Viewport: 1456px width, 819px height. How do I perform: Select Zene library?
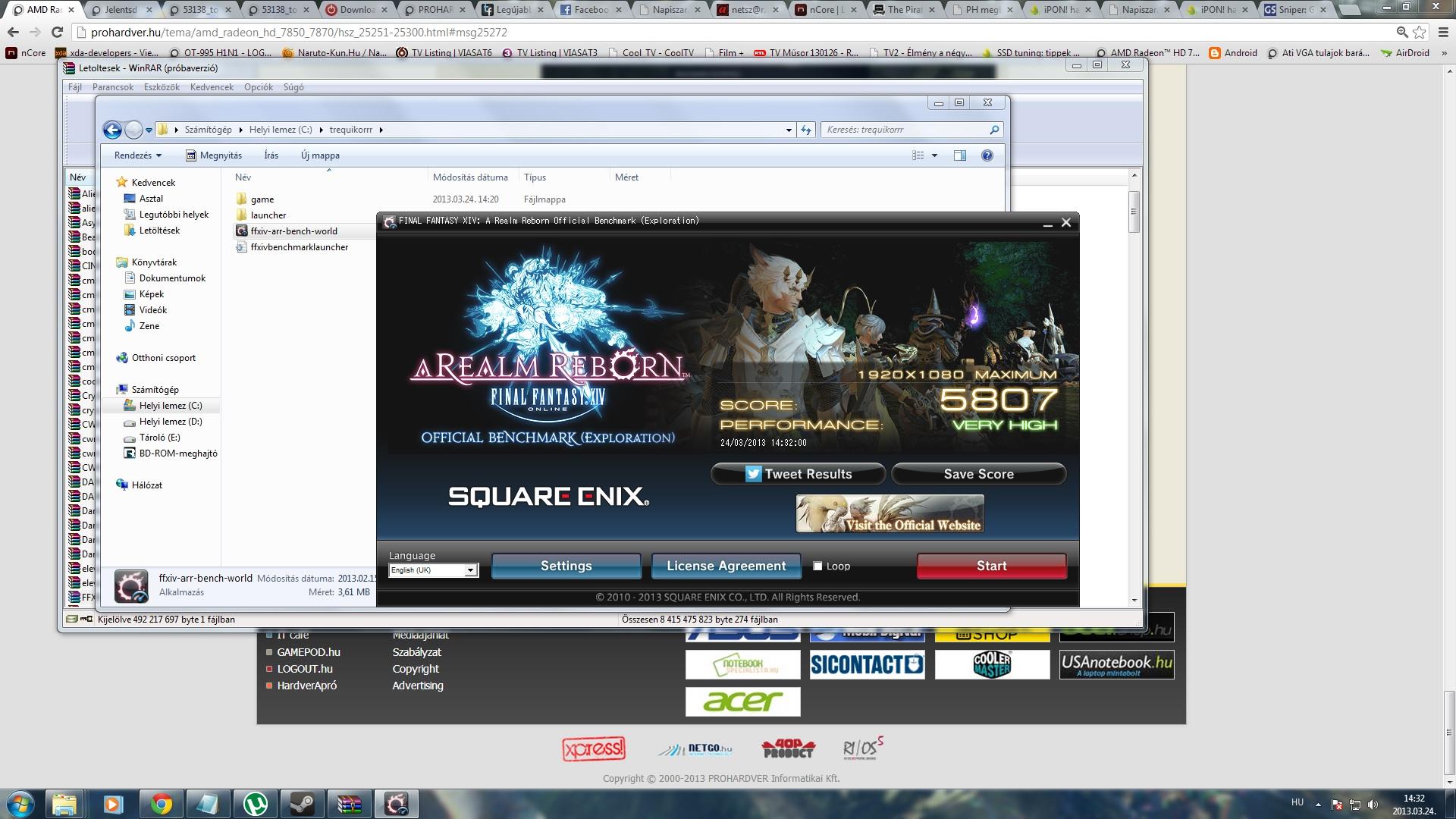click(x=149, y=326)
